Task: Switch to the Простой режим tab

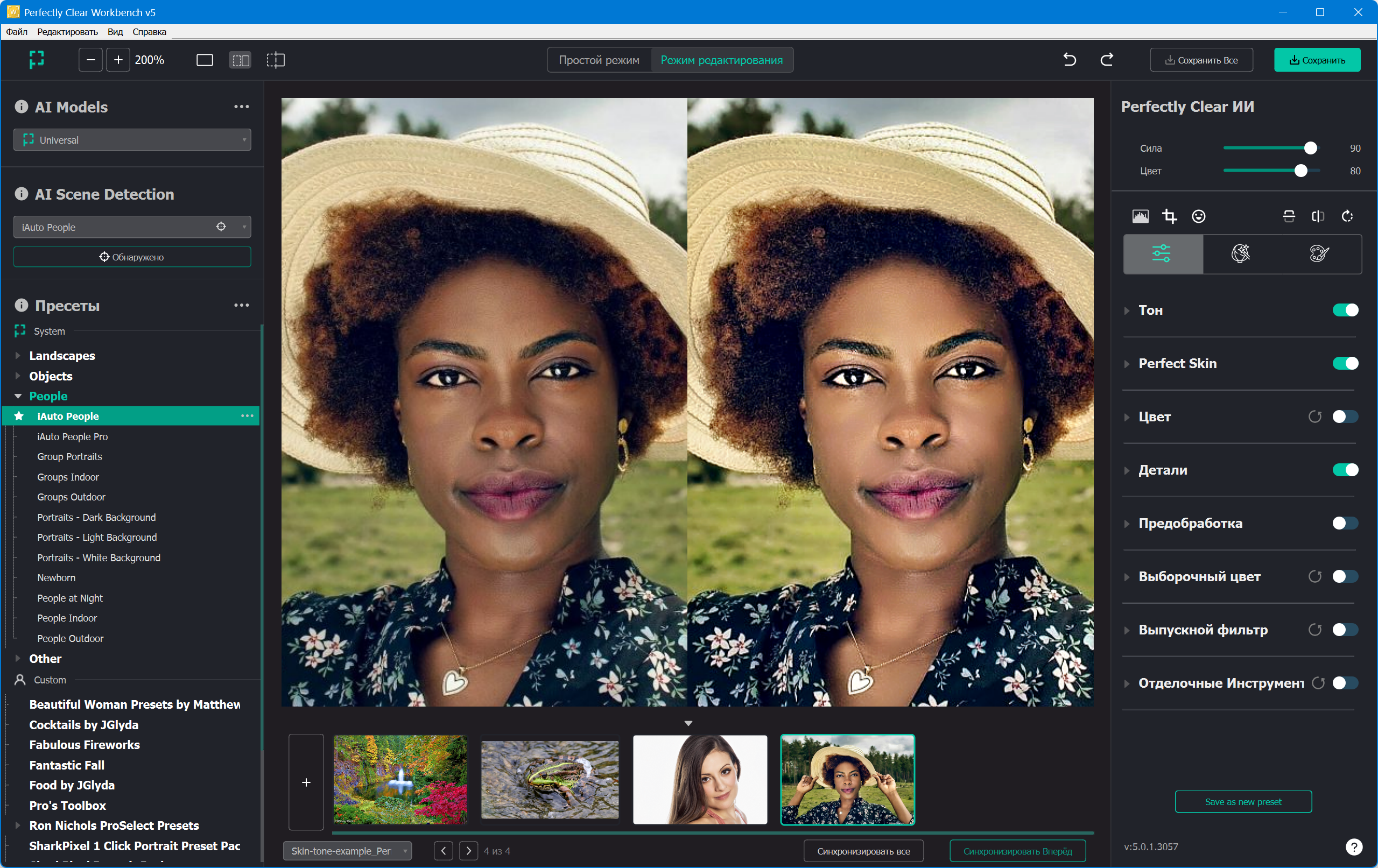Action: (599, 60)
